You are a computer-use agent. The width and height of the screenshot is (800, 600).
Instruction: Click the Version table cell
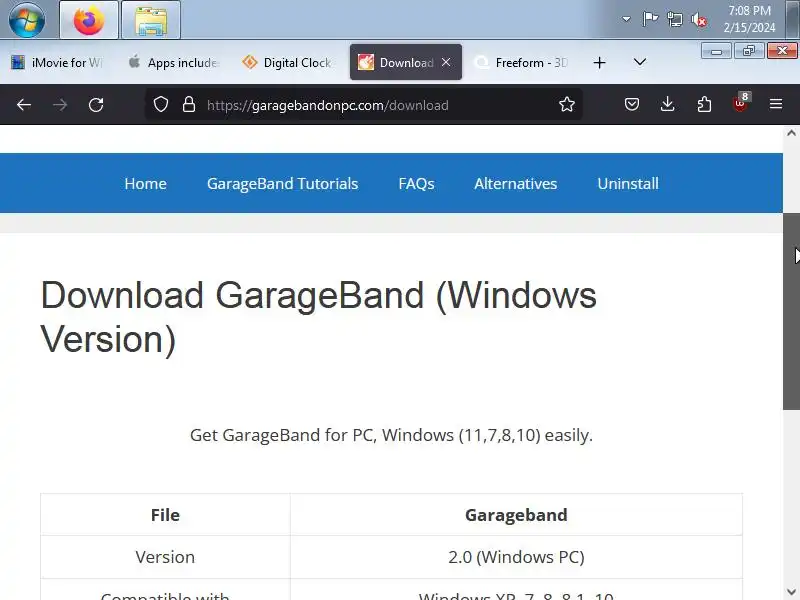165,557
